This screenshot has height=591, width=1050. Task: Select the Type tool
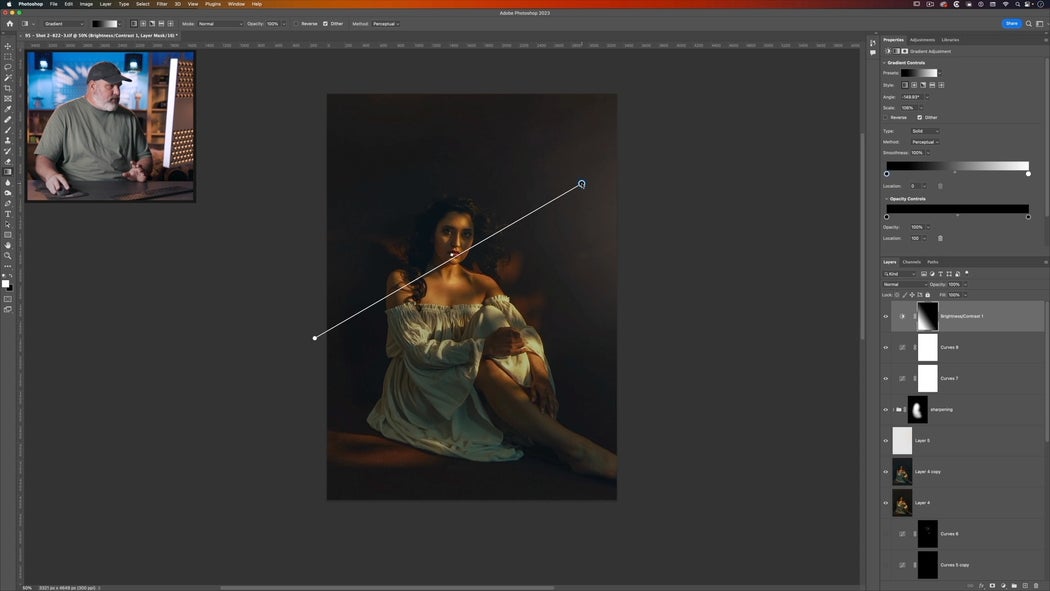click(x=6, y=213)
